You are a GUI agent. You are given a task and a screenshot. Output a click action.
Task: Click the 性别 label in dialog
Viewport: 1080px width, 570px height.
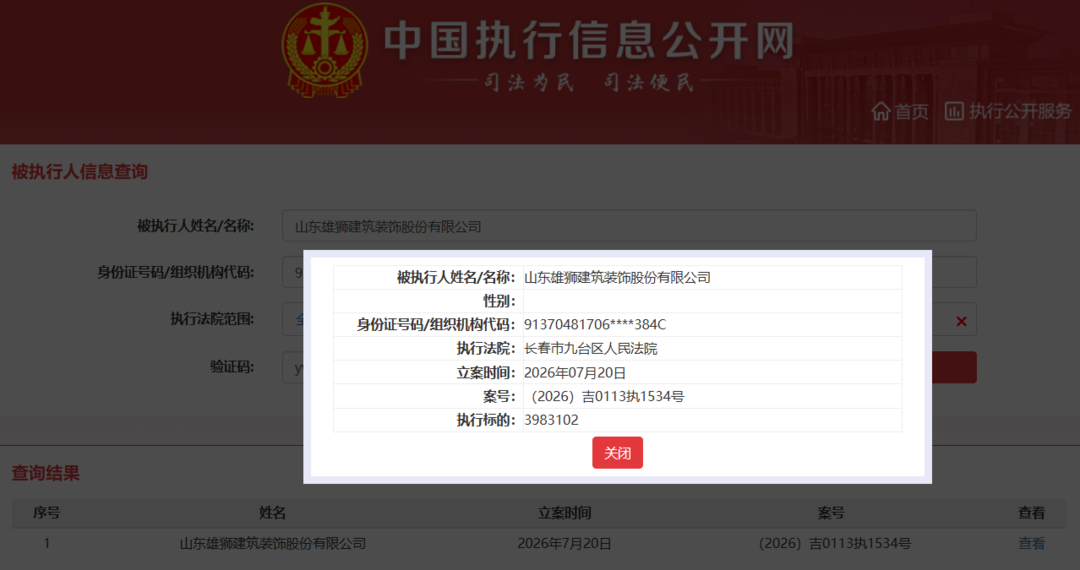(499, 301)
